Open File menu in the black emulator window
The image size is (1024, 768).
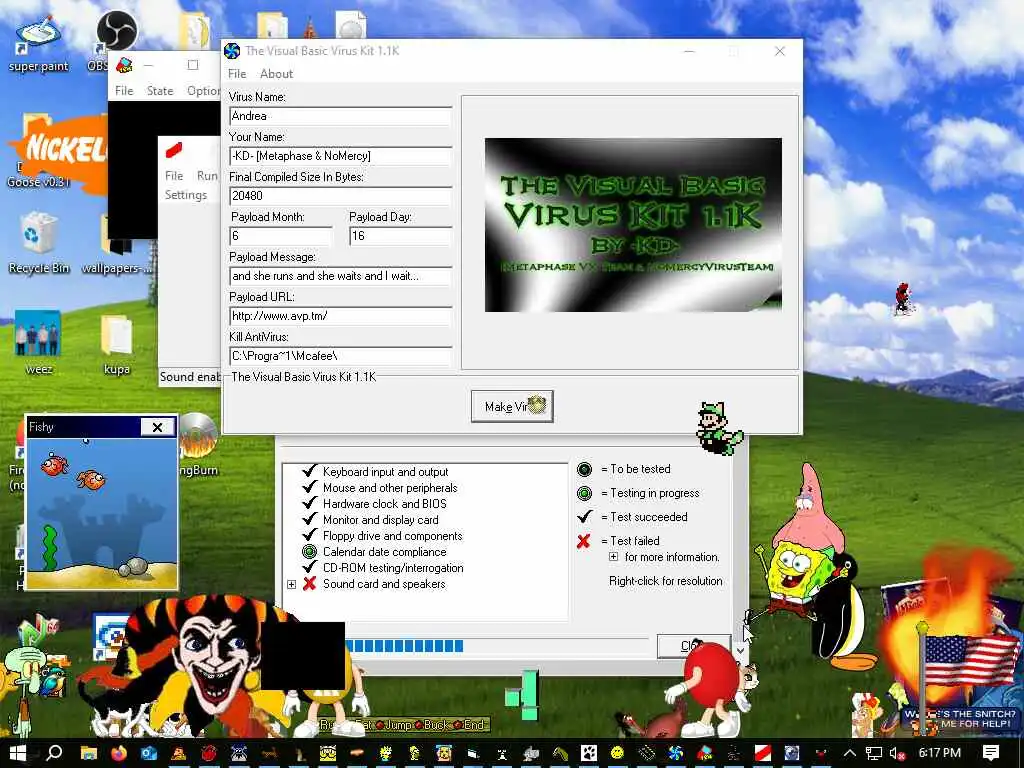click(x=124, y=91)
